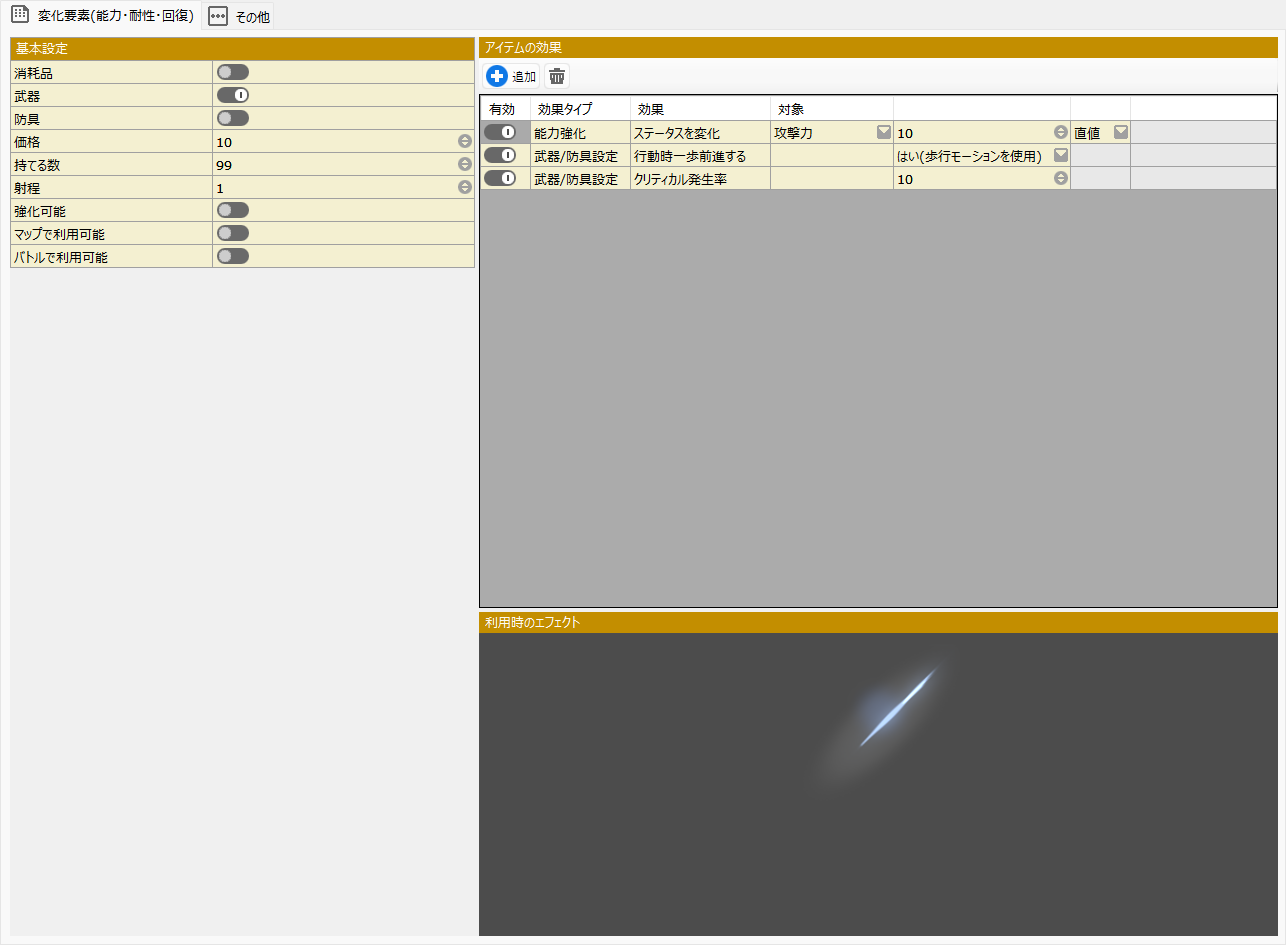The width and height of the screenshot is (1286, 945).
Task: Click the 射程 spinner arrows icon
Action: pyautogui.click(x=465, y=187)
